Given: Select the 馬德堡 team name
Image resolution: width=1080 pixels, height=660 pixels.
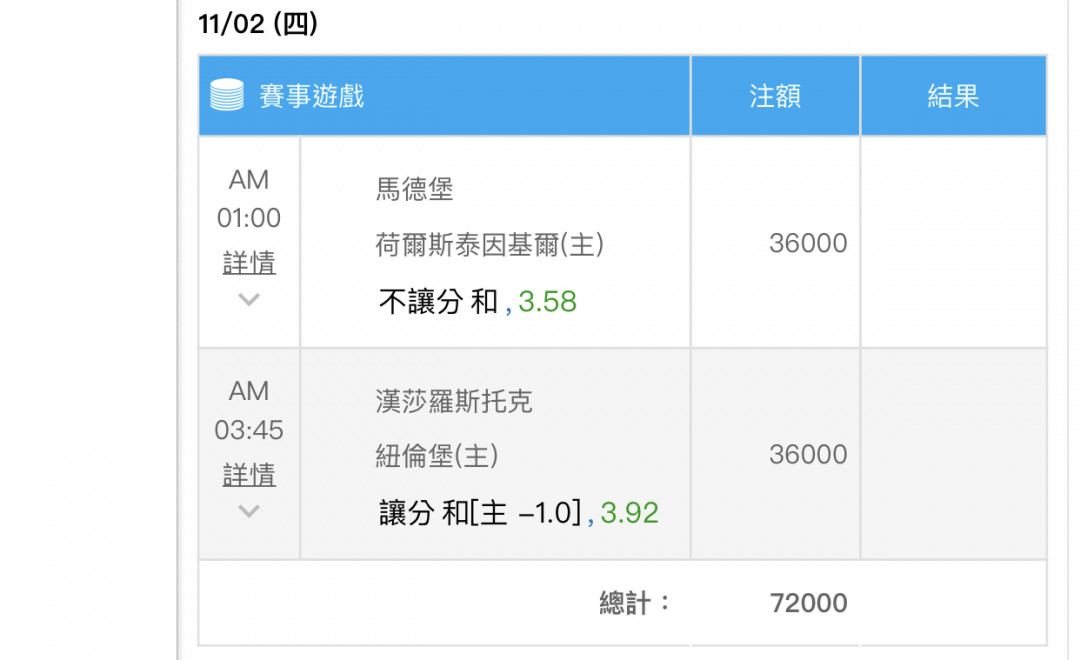Looking at the screenshot, I should tap(415, 189).
